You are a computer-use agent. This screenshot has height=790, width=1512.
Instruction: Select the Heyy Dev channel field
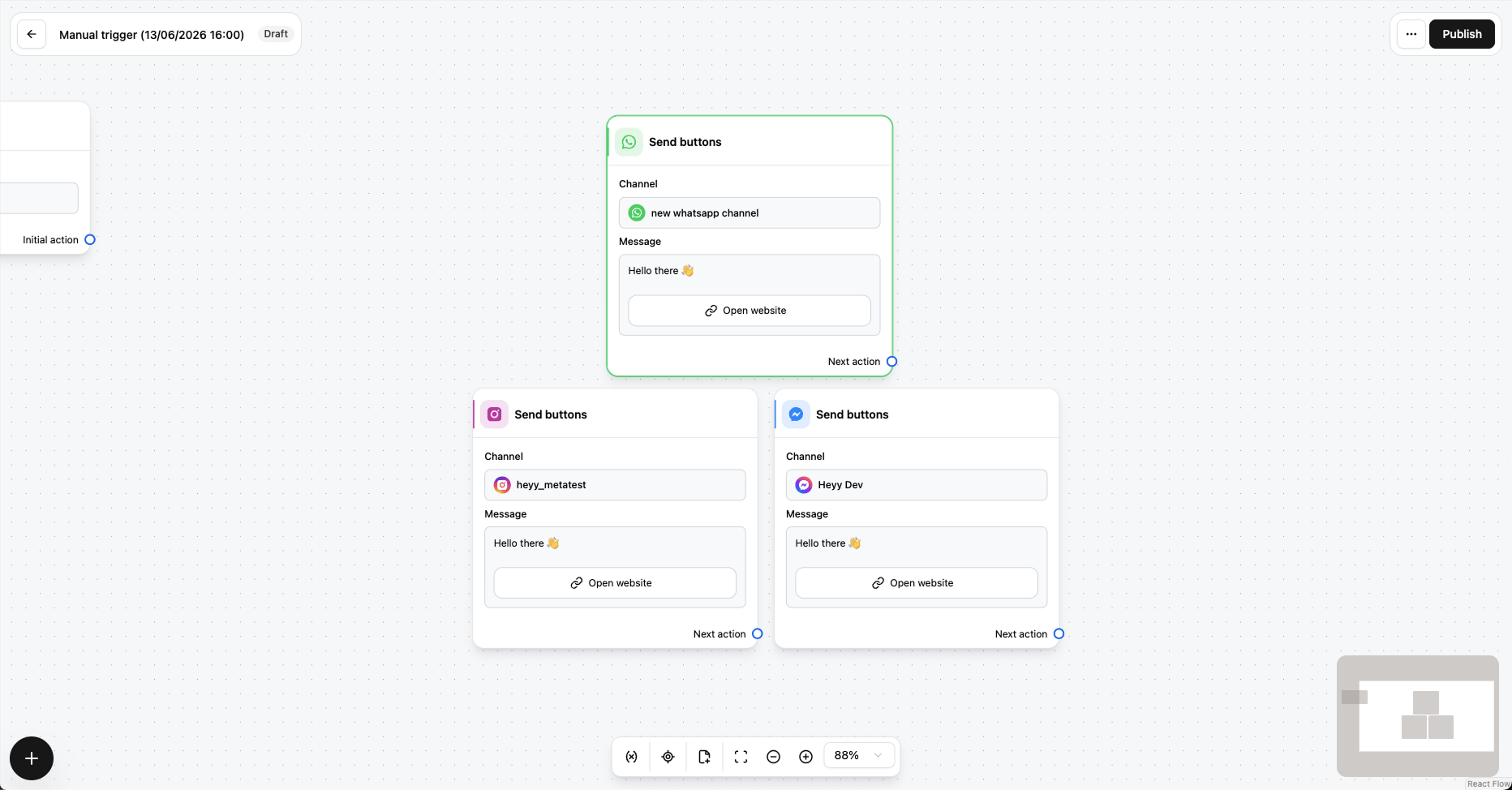(917, 485)
